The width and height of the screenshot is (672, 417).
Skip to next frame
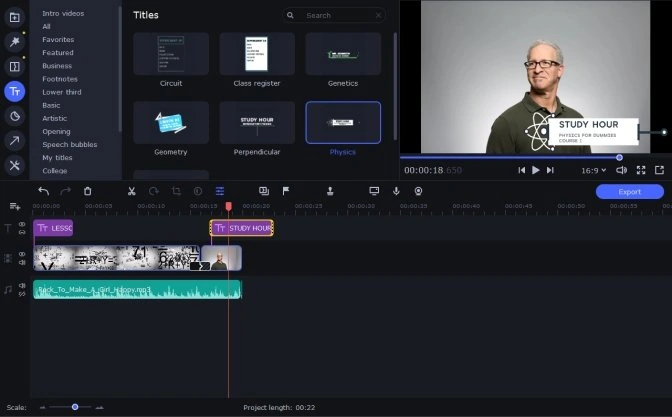pos(550,170)
